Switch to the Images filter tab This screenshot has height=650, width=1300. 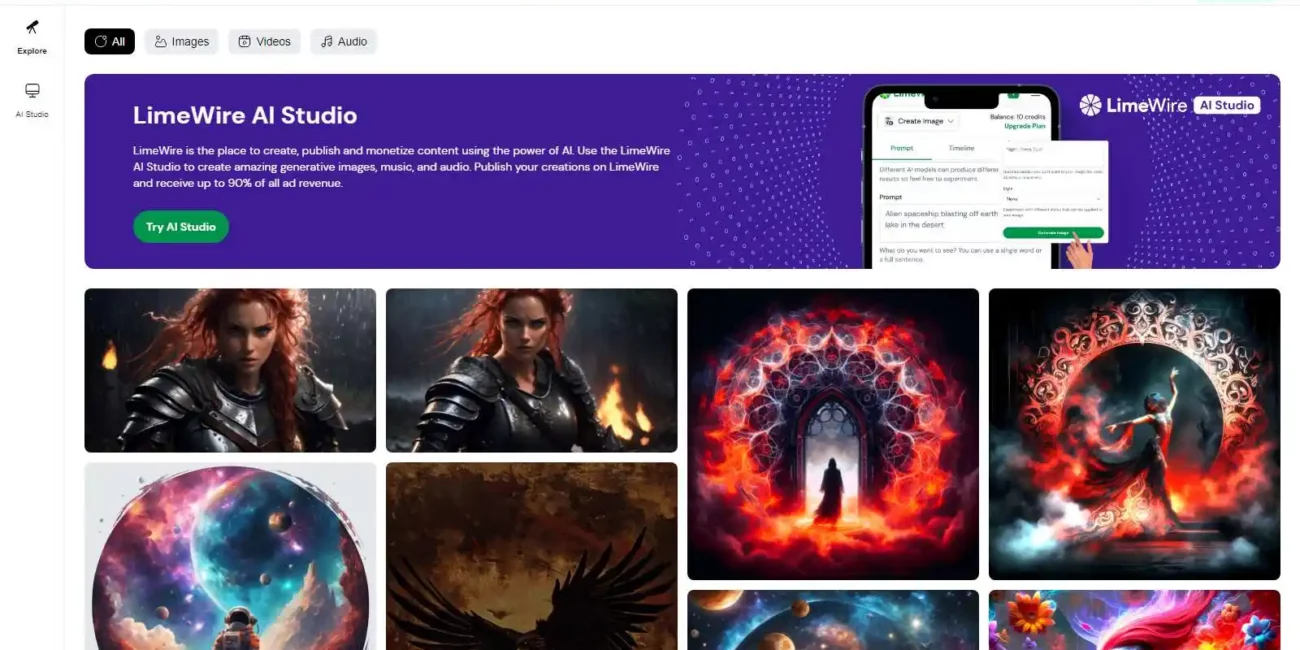pos(181,41)
